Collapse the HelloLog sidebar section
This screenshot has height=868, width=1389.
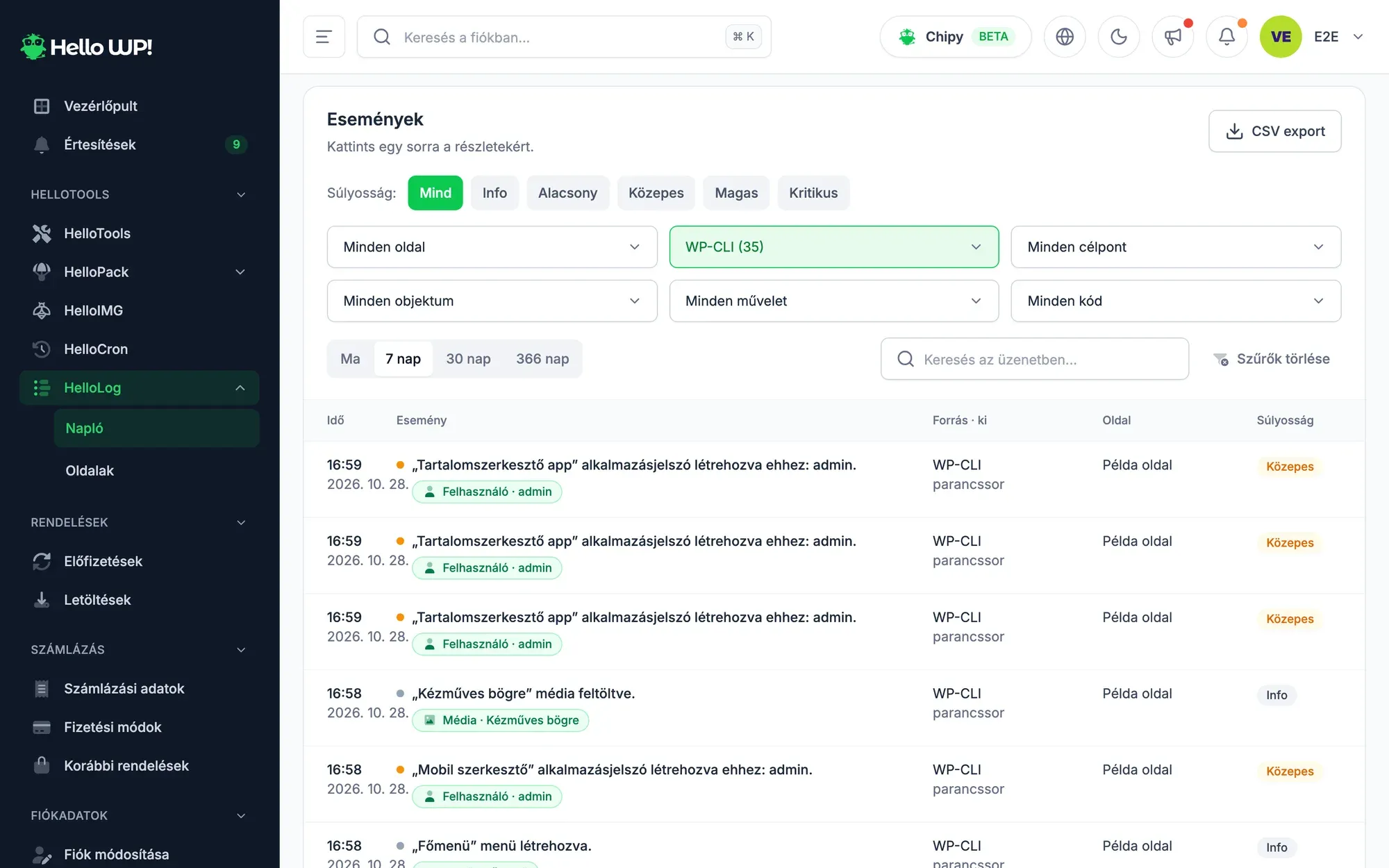point(139,387)
